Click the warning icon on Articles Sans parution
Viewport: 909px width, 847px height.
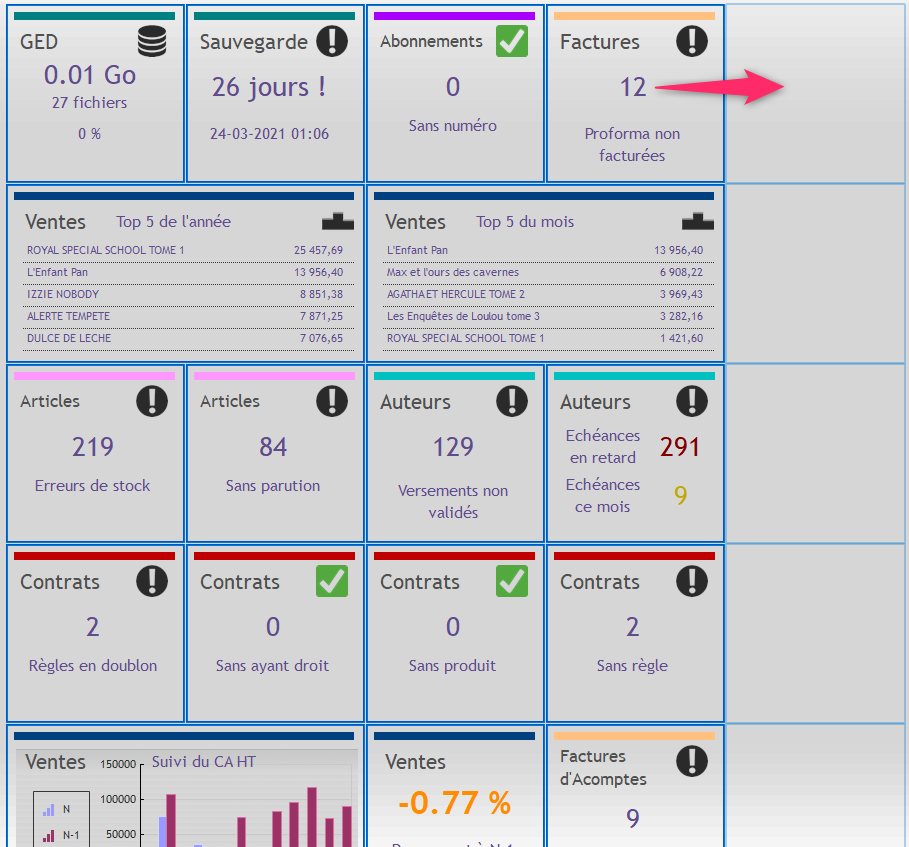[332, 401]
